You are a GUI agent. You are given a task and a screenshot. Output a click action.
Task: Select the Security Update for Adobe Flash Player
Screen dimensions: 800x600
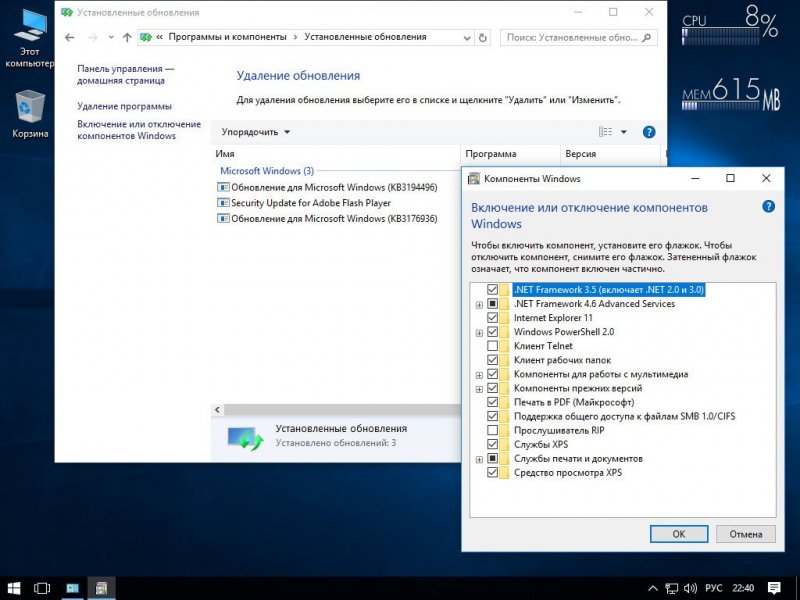point(311,203)
